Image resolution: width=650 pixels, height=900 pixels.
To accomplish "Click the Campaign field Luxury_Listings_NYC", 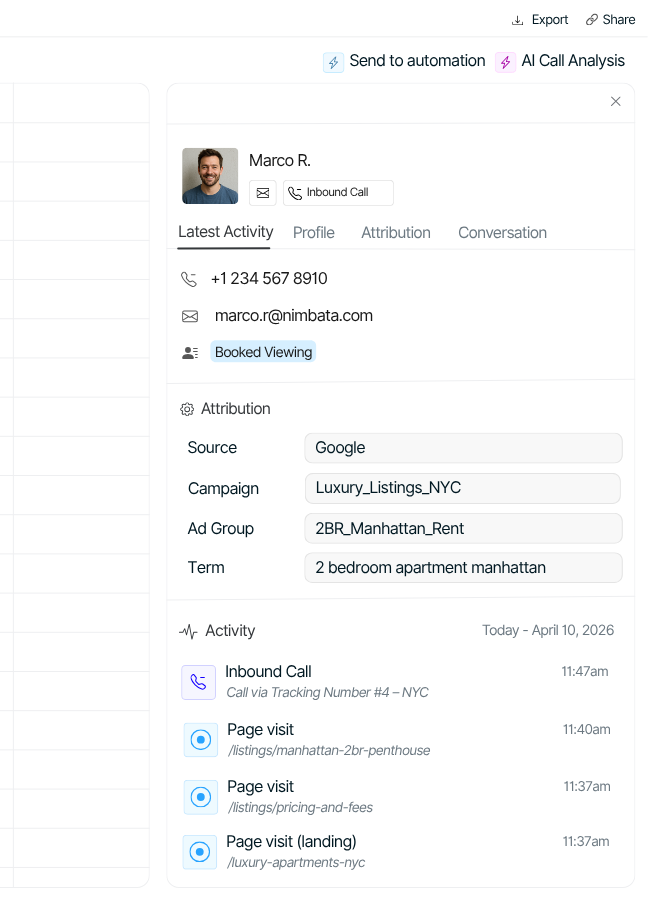I will 463,488.
